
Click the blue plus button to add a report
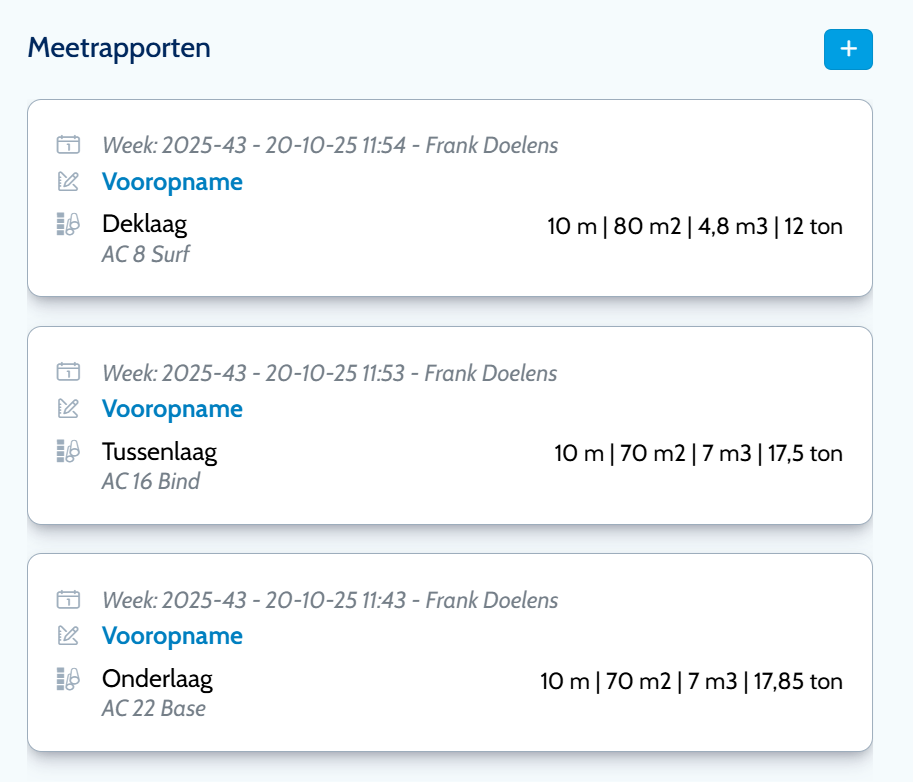pyautogui.click(x=849, y=49)
